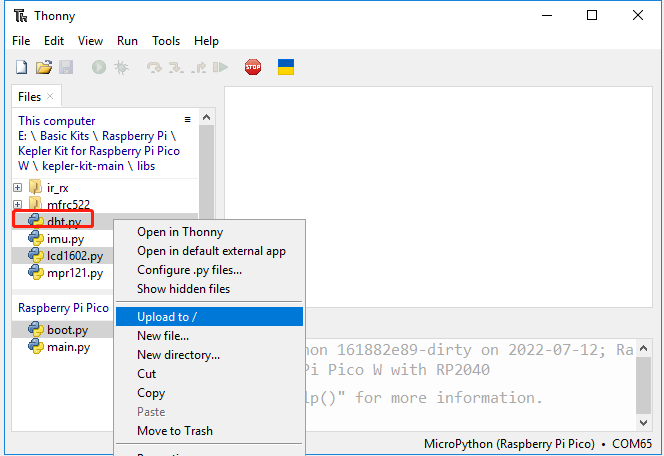Click the New file toolbar icon
Viewport: 664px width, 456px height.
(21, 67)
